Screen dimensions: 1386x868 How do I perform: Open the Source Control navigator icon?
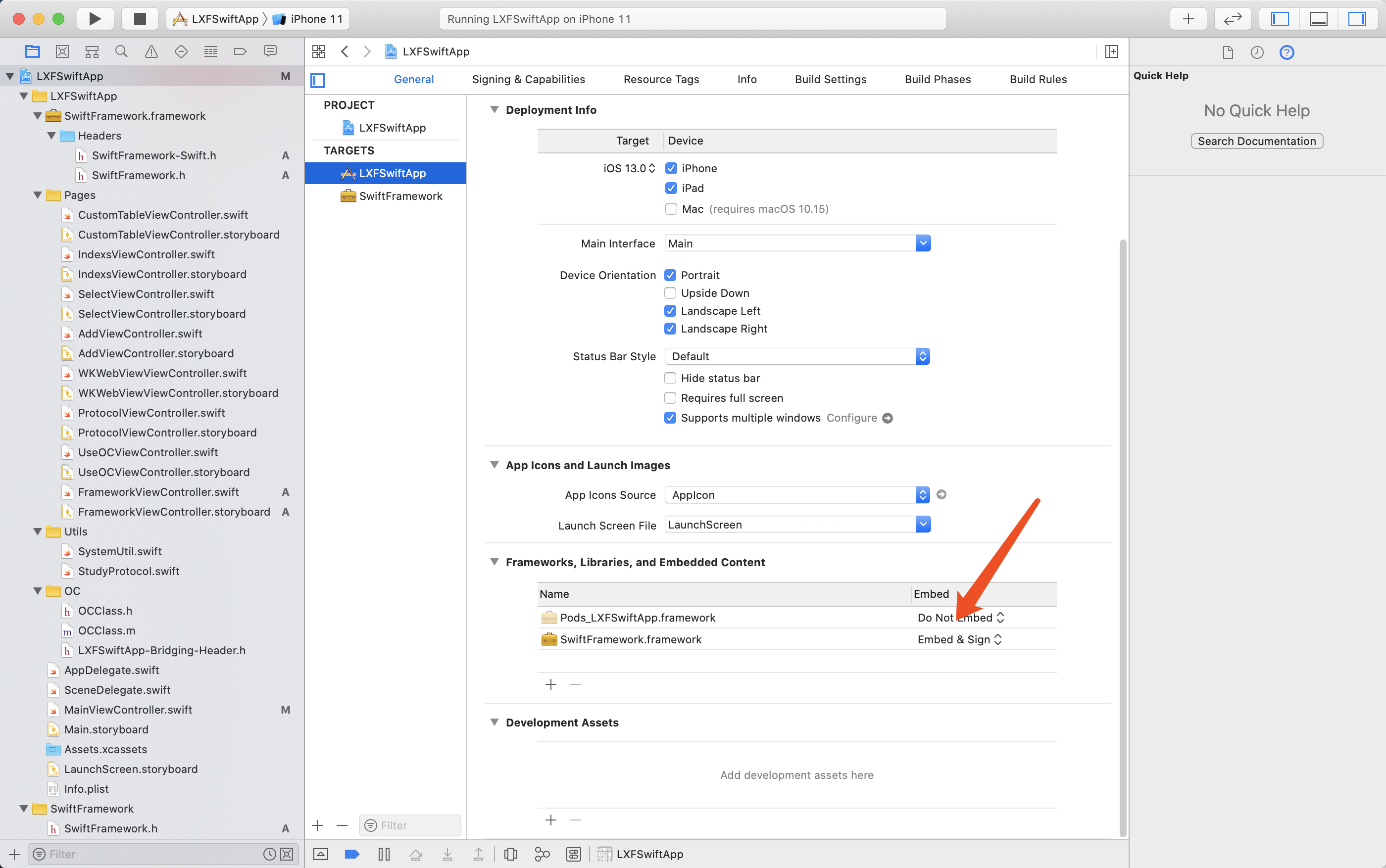[62, 51]
